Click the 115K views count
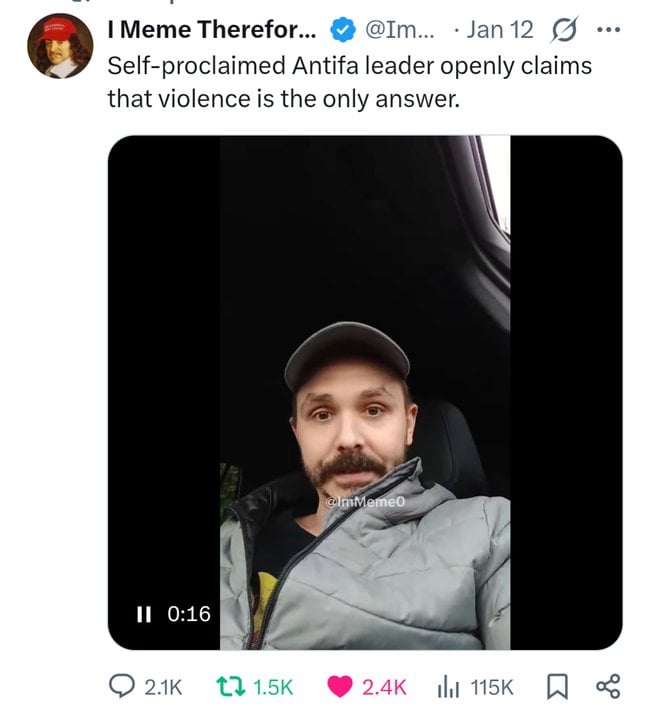The image size is (651, 720). click(x=491, y=687)
